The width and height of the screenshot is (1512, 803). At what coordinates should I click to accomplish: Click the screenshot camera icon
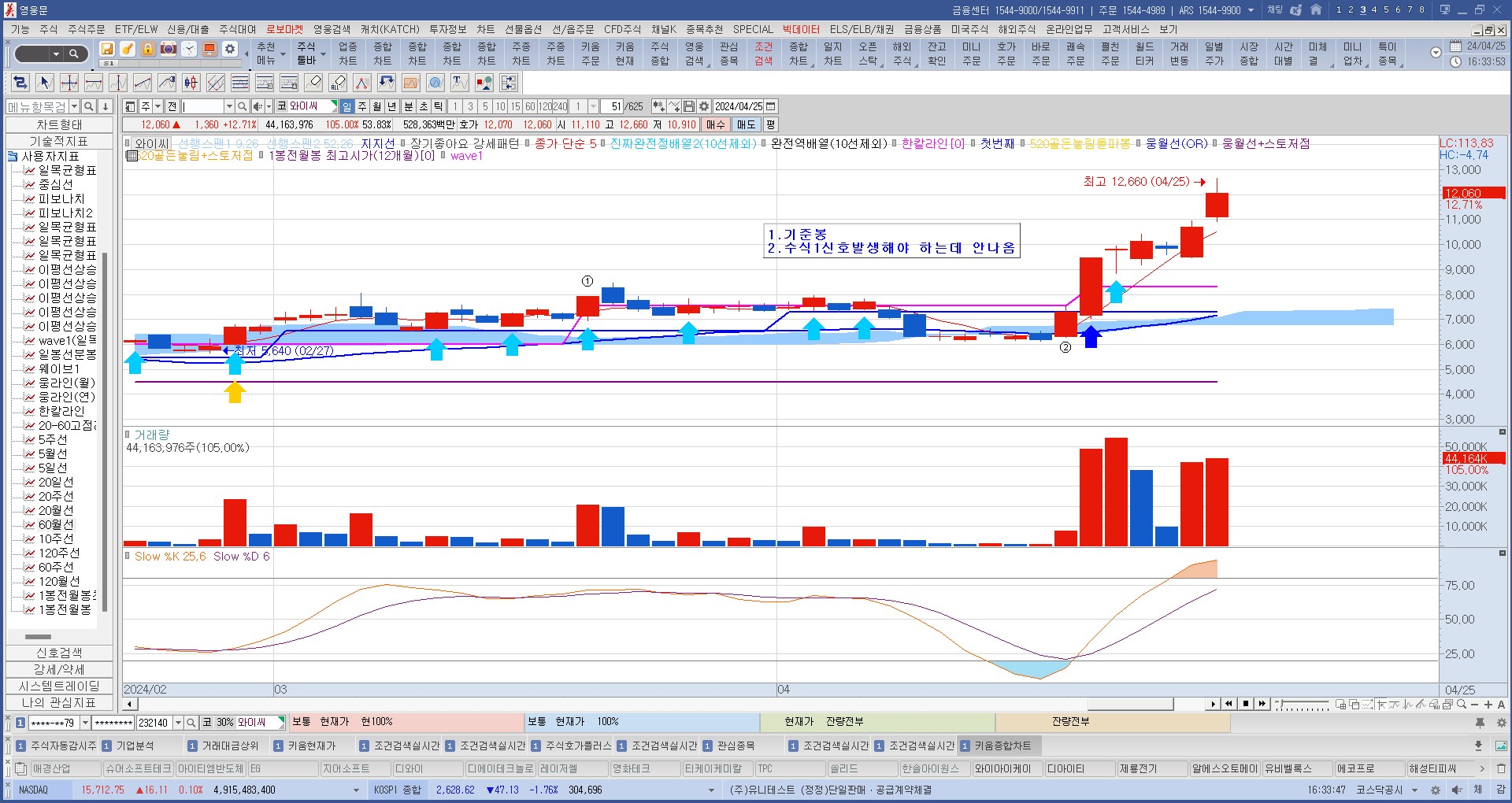tap(169, 50)
